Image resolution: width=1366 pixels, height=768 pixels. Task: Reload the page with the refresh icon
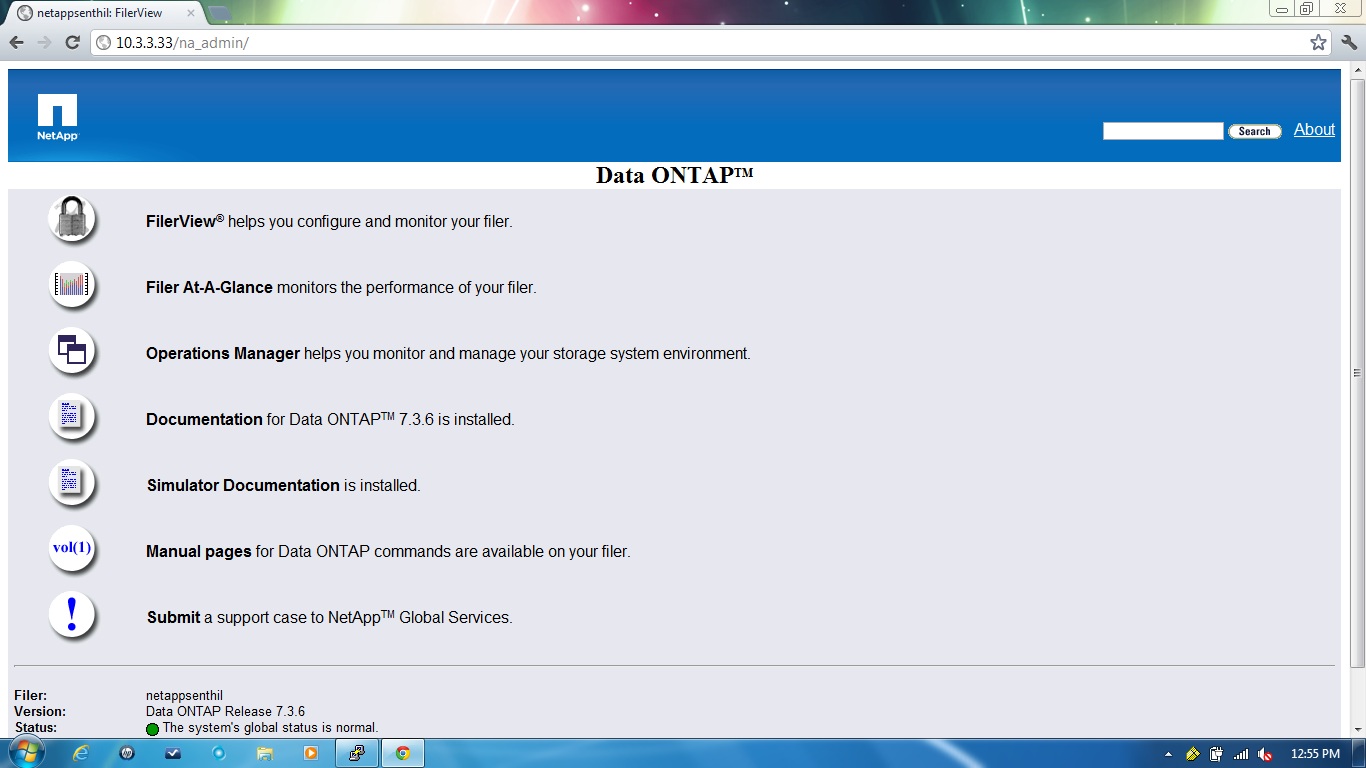pos(72,42)
